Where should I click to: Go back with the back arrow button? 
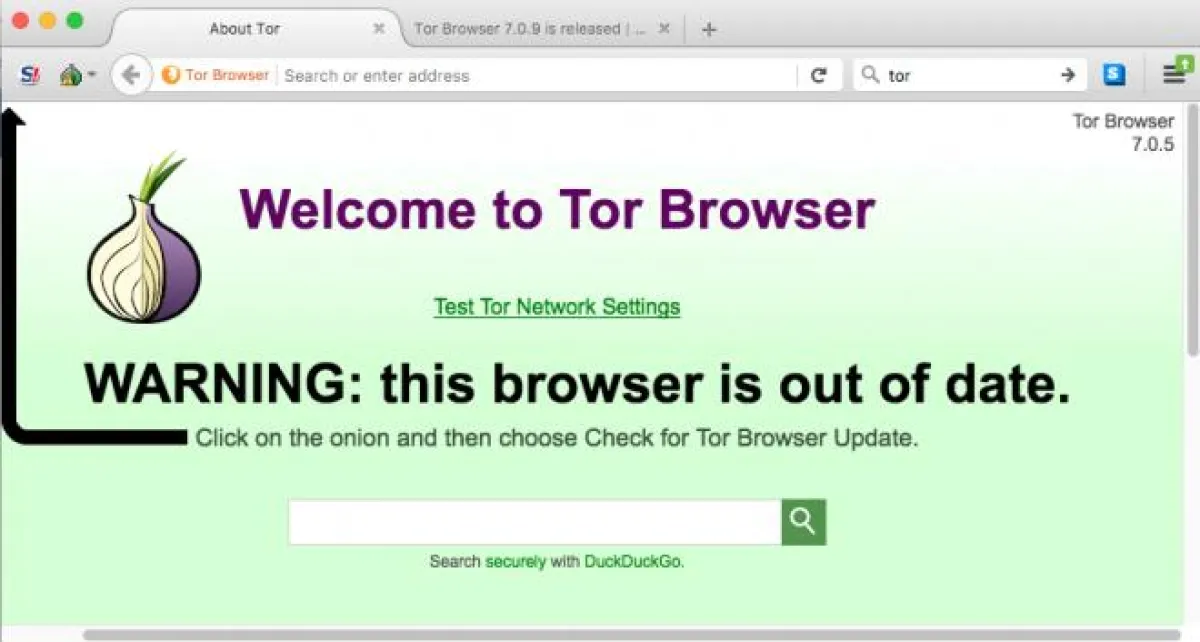130,75
